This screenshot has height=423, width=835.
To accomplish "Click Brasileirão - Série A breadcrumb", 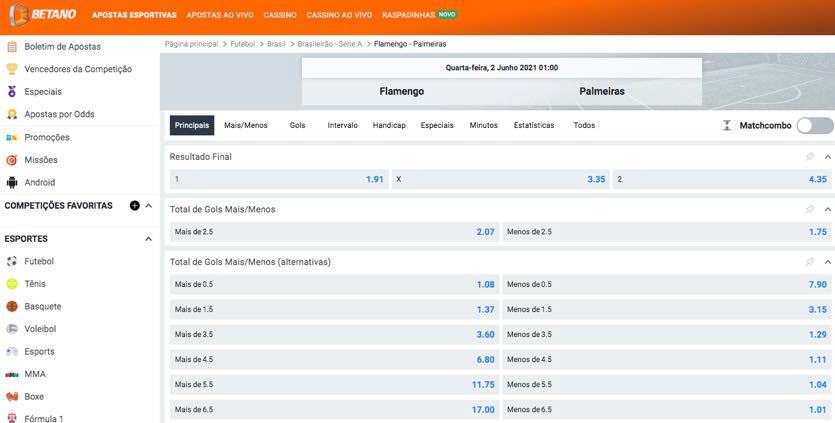I will (330, 44).
